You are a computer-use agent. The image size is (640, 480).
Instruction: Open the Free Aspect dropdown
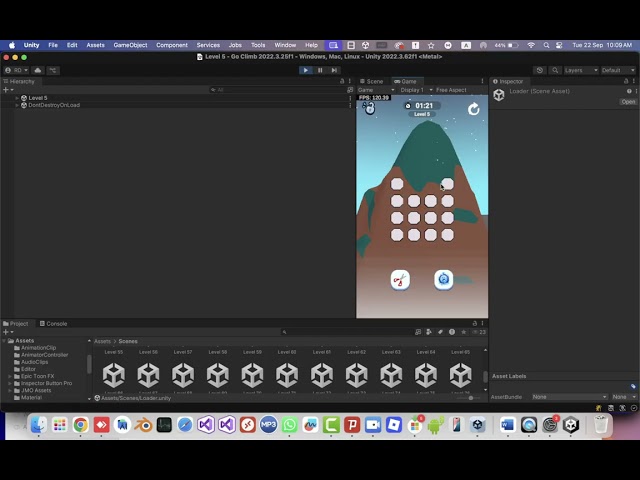coord(452,90)
